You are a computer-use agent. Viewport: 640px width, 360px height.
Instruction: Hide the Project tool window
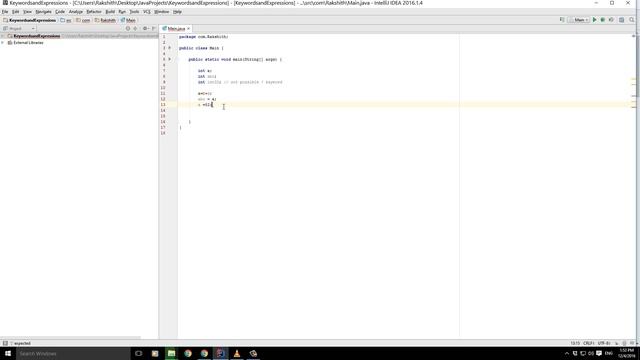[154, 29]
